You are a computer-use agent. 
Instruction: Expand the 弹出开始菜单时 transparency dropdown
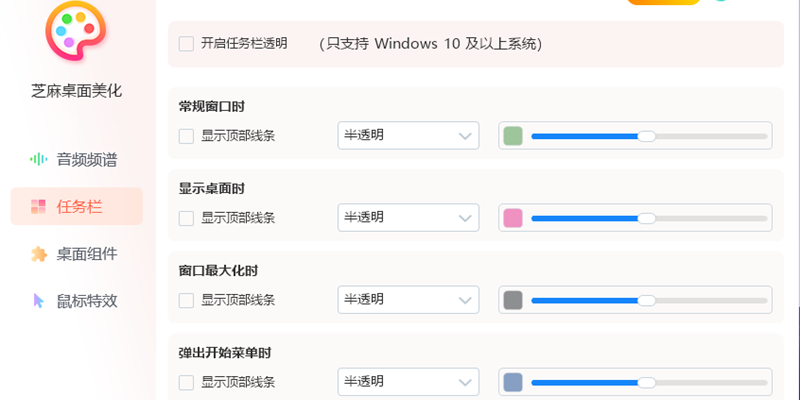408,382
